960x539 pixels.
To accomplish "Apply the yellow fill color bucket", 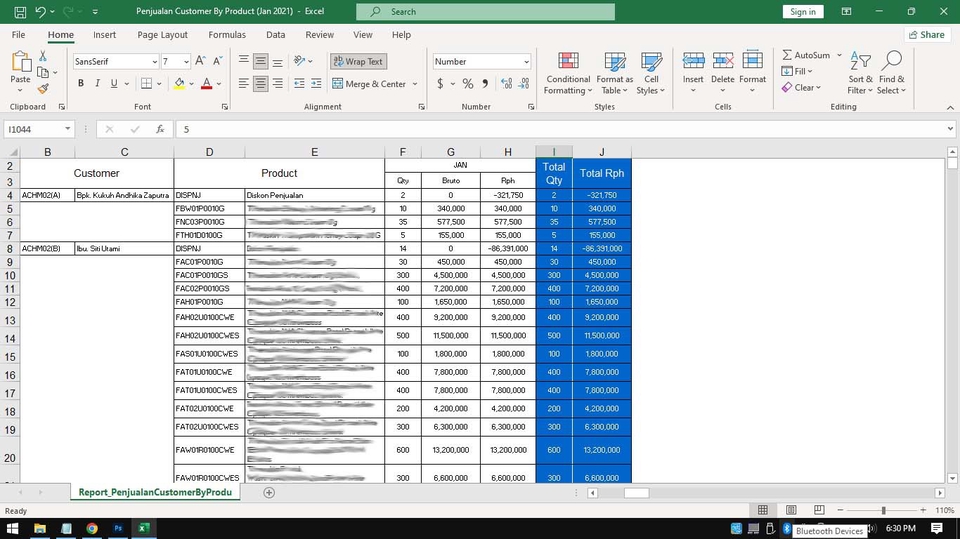I will [179, 83].
